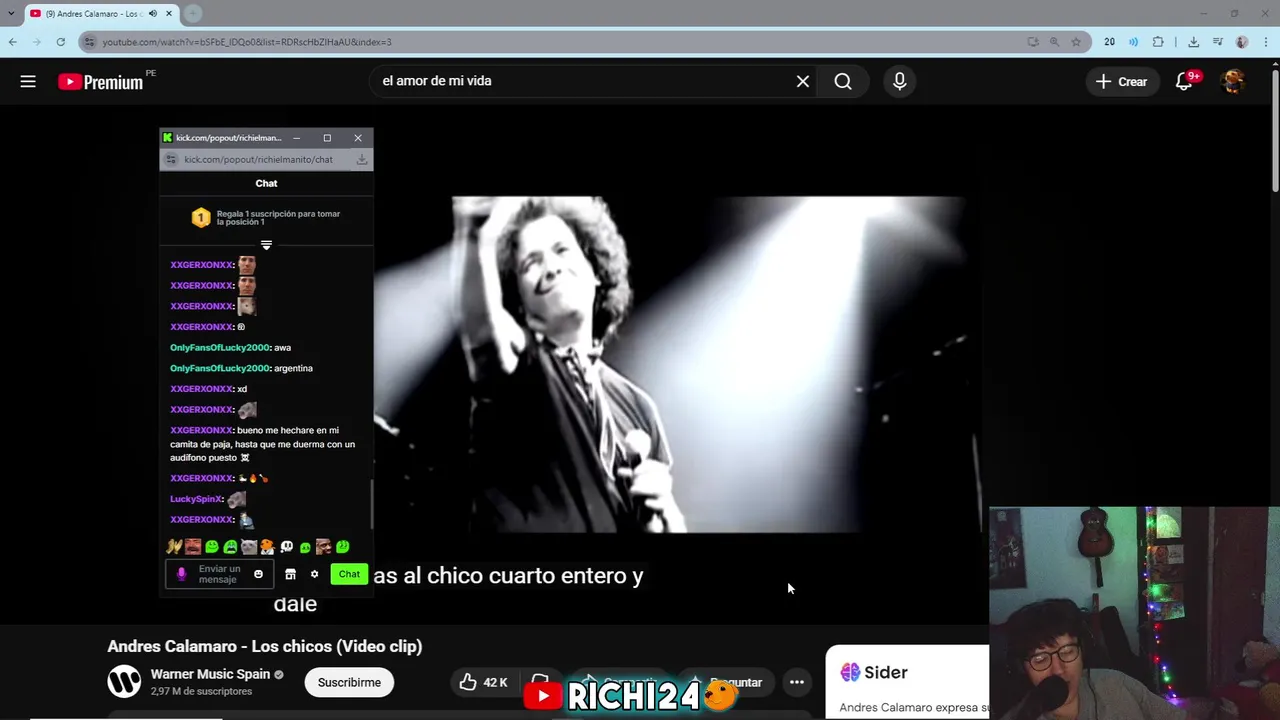Screen dimensions: 1280x720
Task: Open the account avatar menu
Action: pos(1233,82)
